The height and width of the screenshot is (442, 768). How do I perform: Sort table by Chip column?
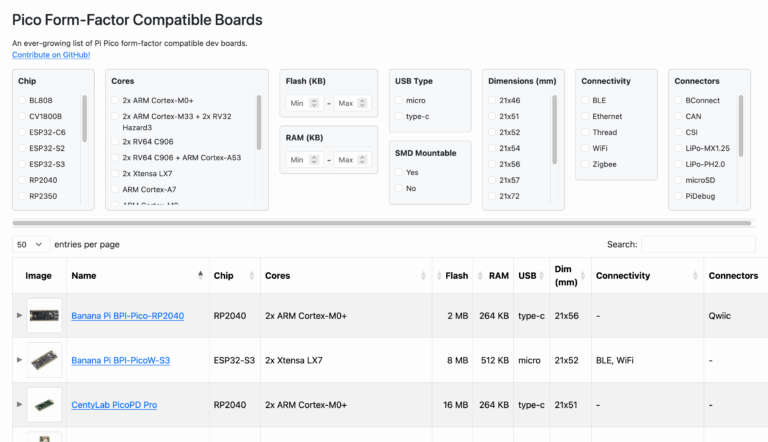tap(235, 275)
